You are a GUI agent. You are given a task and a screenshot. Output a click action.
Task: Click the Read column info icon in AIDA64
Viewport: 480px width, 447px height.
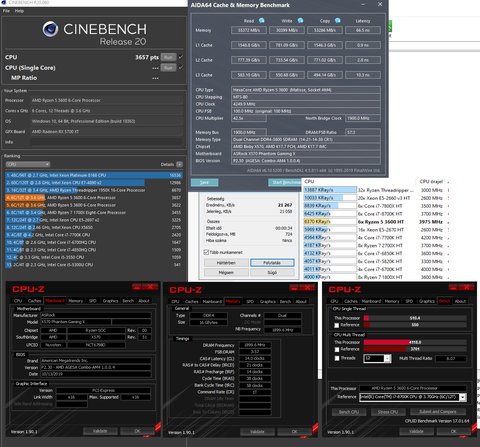[x=262, y=21]
